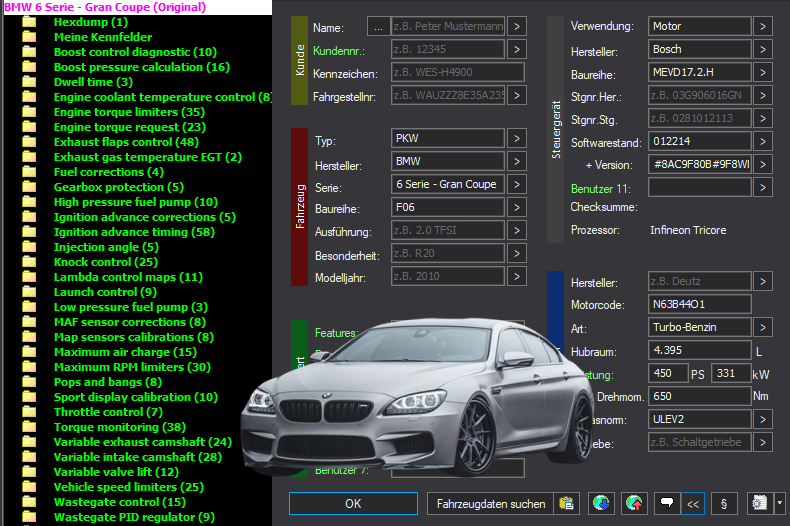Click folder icon of Engine torque limiters
This screenshot has height=526, width=790.
(29, 112)
